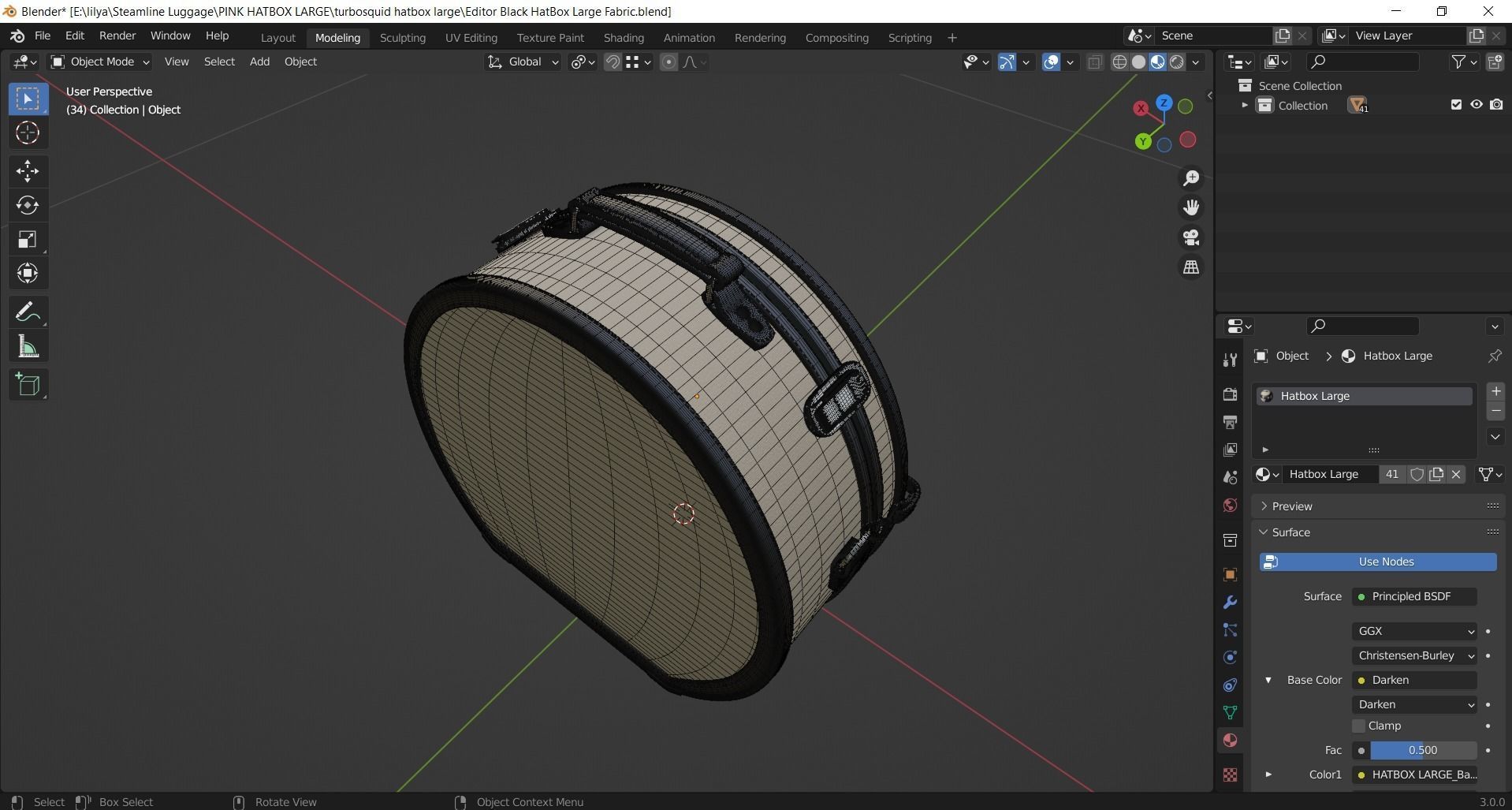Open the Modifiers wrench tab
Viewport: 1512px width, 810px height.
pos(1230,603)
